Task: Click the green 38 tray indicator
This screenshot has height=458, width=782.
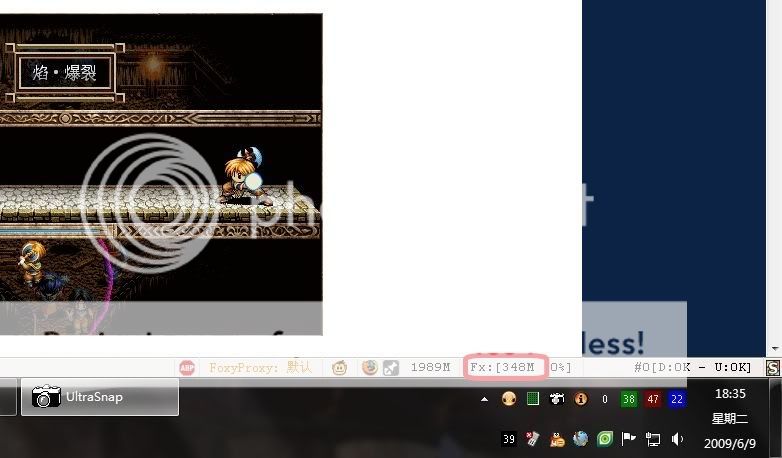Action: [x=628, y=399]
